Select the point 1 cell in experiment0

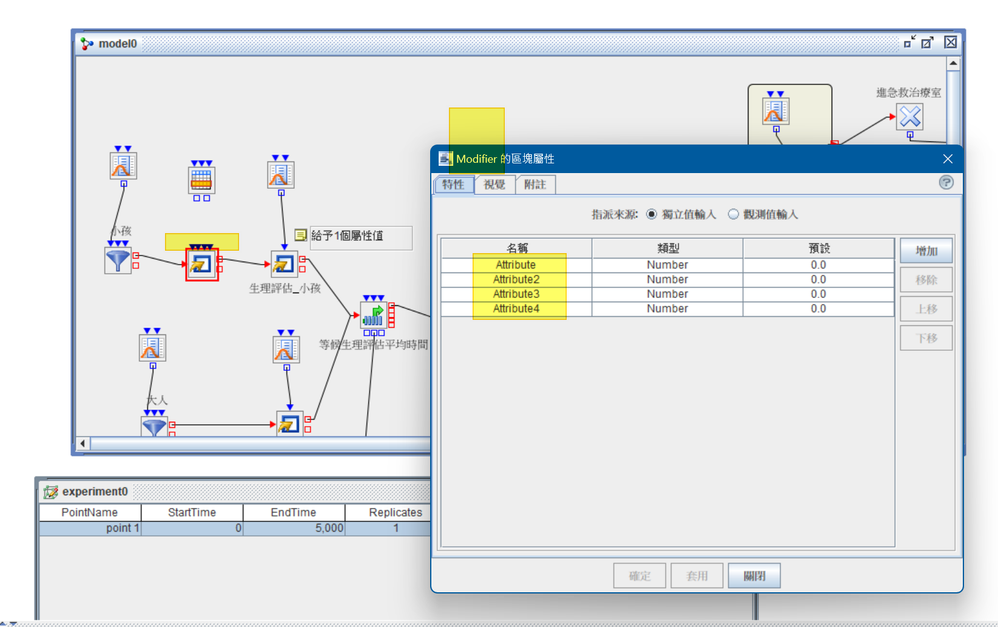click(90, 528)
